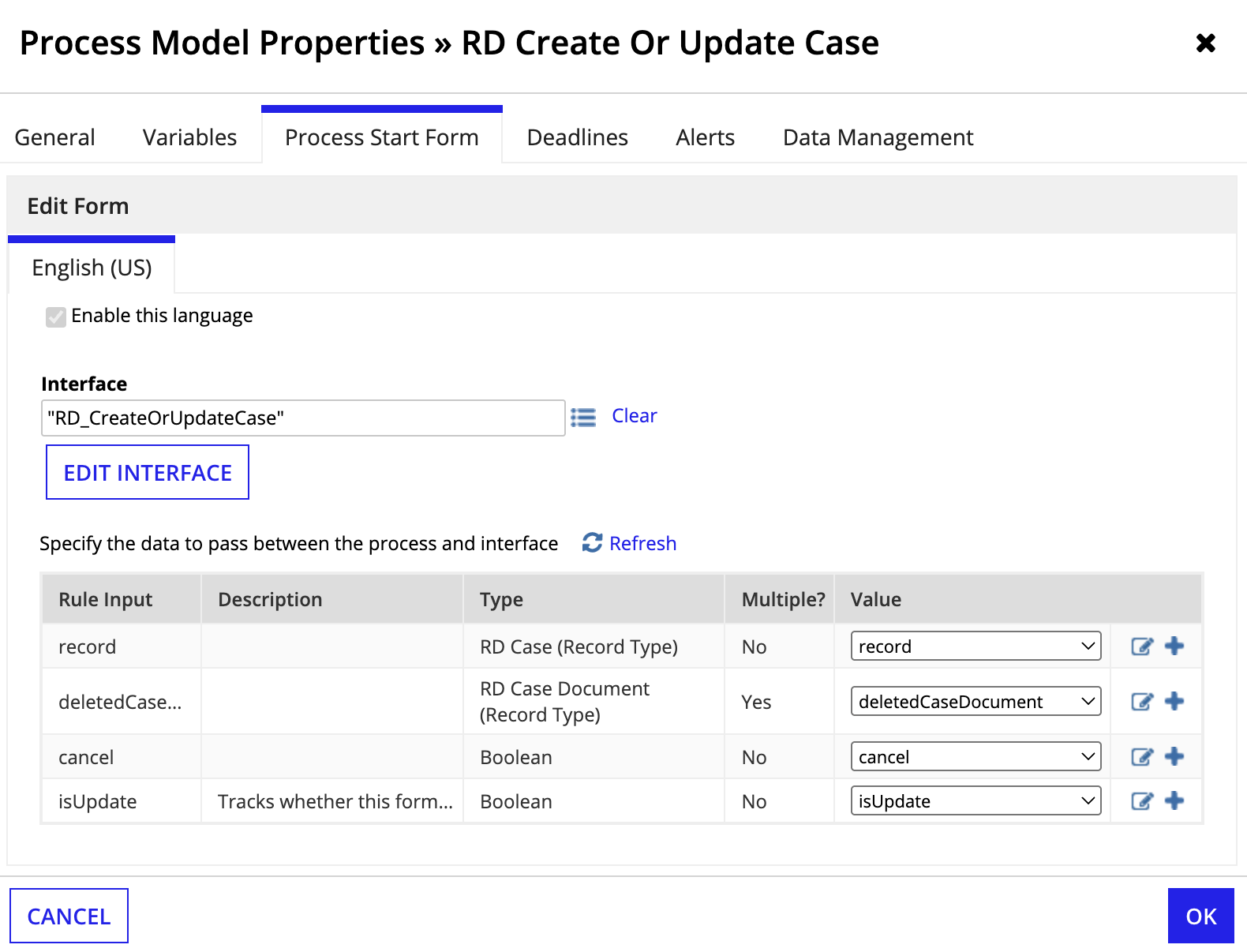Click the CANCEL button

[69, 916]
